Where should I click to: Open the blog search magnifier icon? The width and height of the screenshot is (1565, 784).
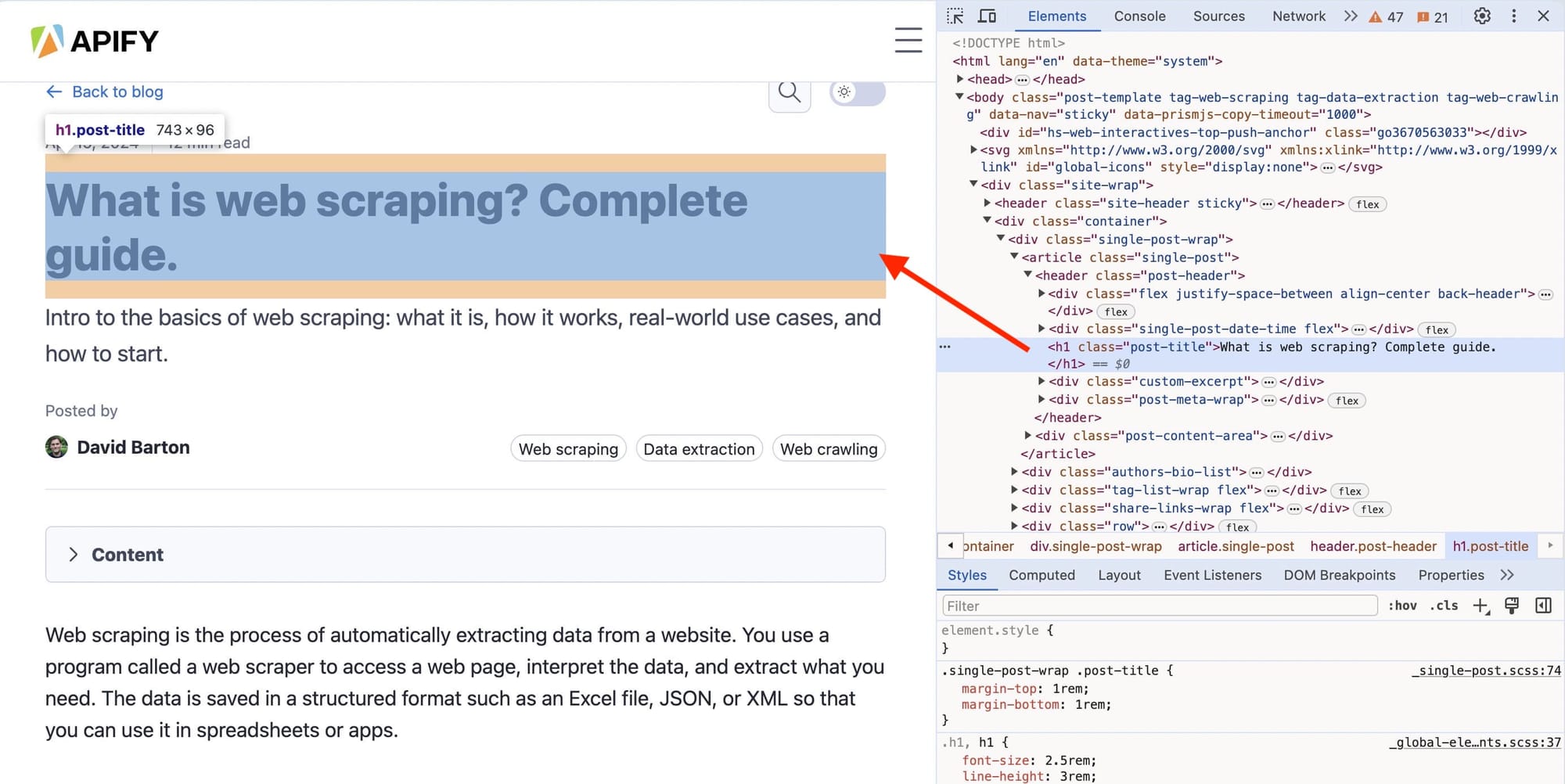pos(789,92)
